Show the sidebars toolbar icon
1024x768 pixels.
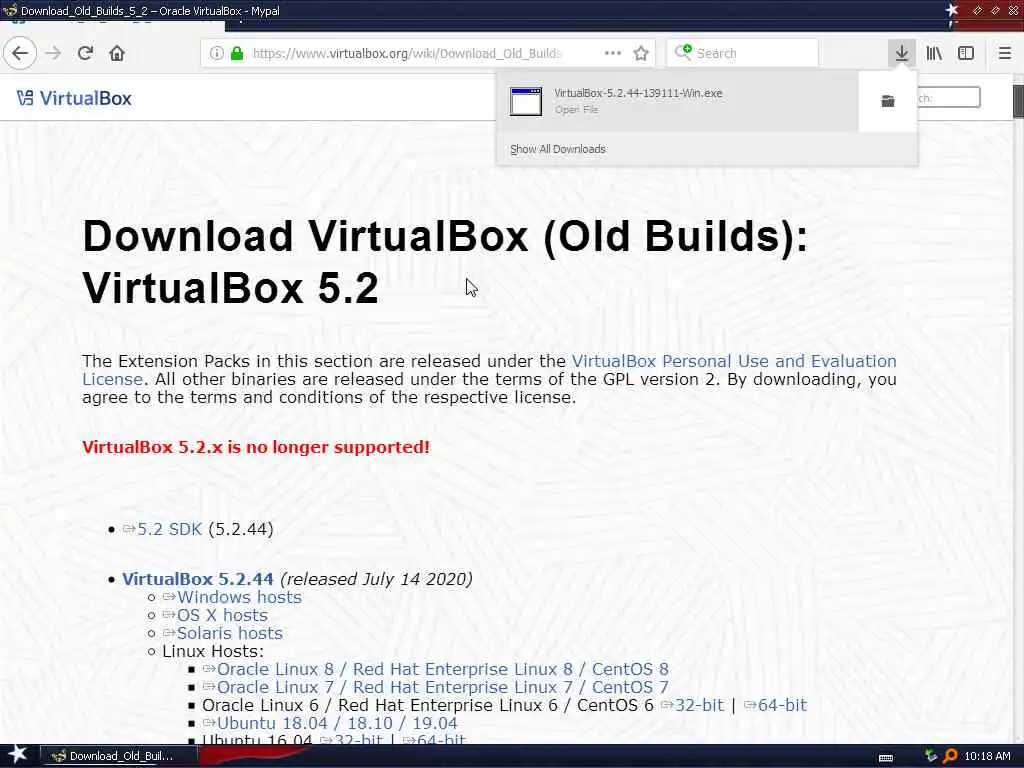coord(966,53)
